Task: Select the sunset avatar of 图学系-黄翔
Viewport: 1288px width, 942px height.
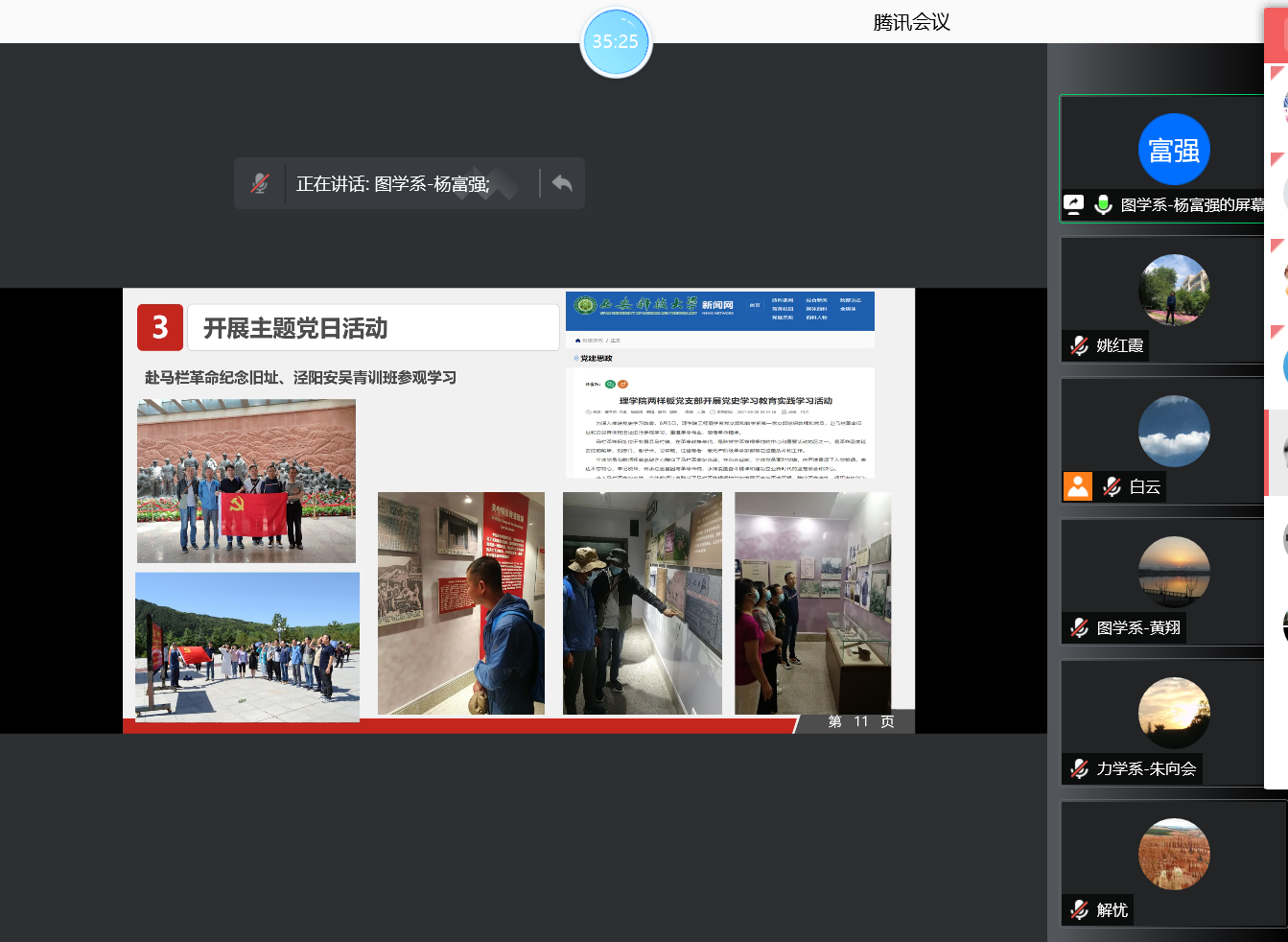Action: click(x=1174, y=572)
